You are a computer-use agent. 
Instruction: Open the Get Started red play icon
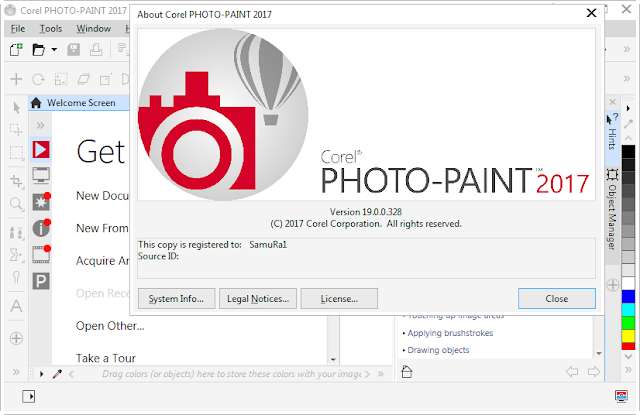click(41, 149)
